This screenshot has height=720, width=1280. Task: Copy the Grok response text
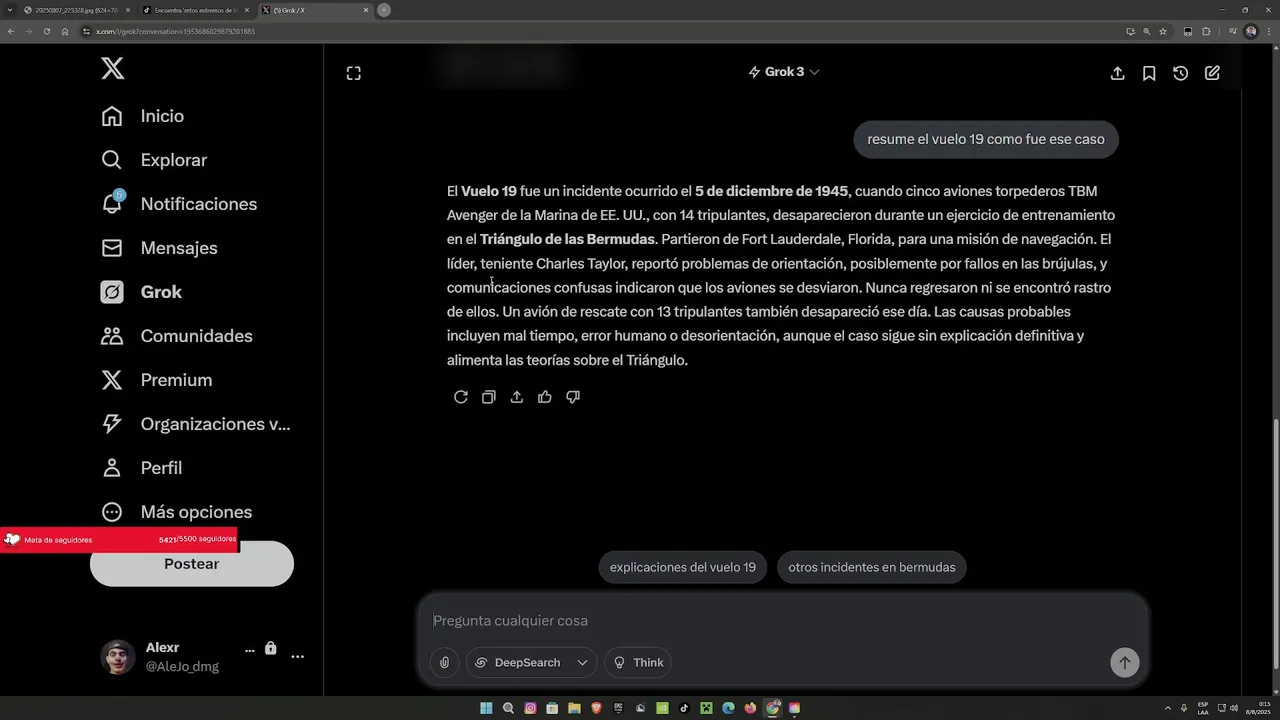pyautogui.click(x=489, y=397)
